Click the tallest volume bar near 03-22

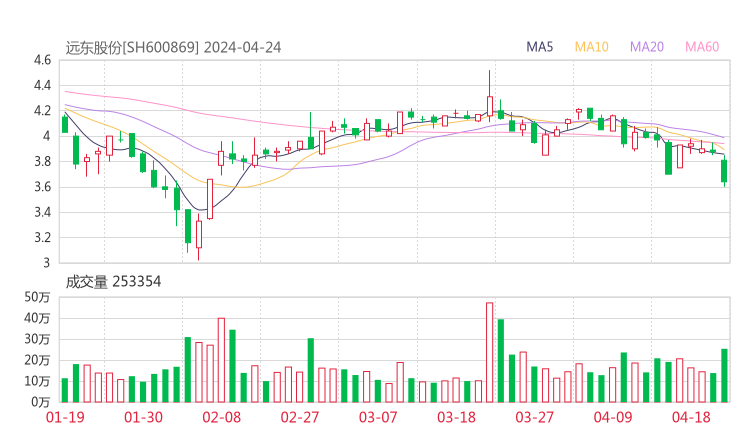point(489,352)
